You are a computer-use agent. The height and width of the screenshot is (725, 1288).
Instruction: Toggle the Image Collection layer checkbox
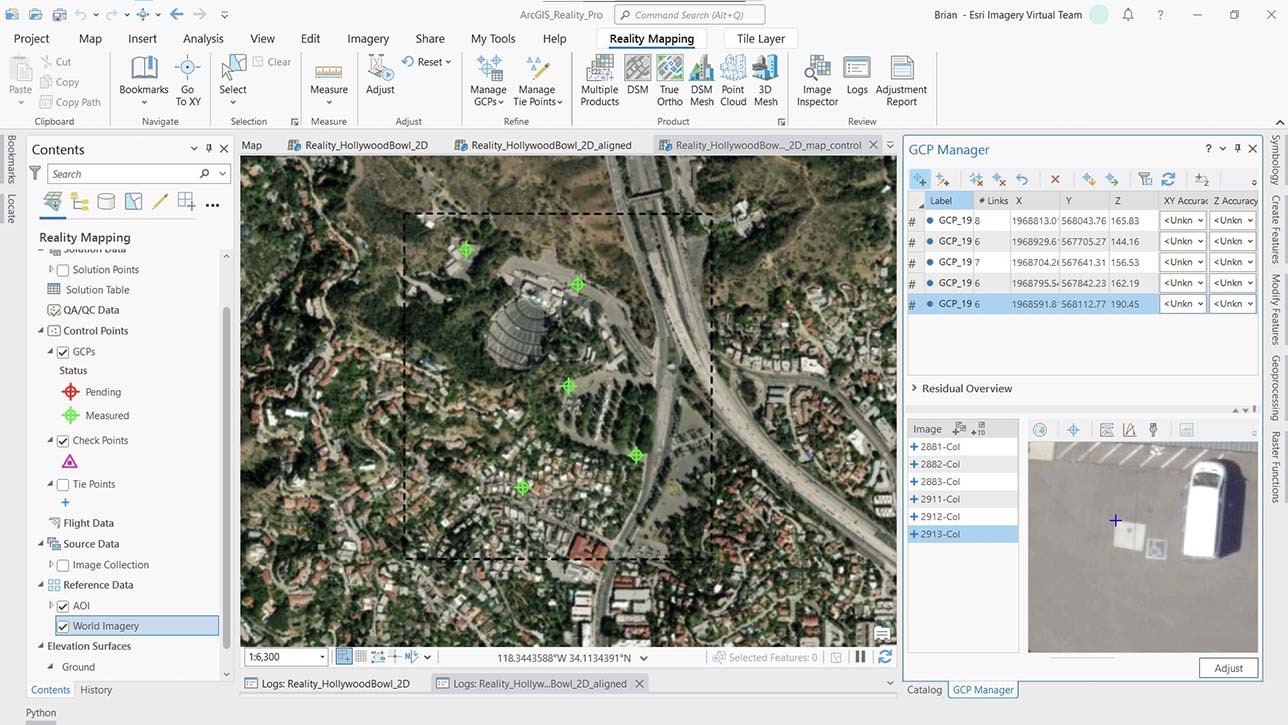[x=63, y=565]
